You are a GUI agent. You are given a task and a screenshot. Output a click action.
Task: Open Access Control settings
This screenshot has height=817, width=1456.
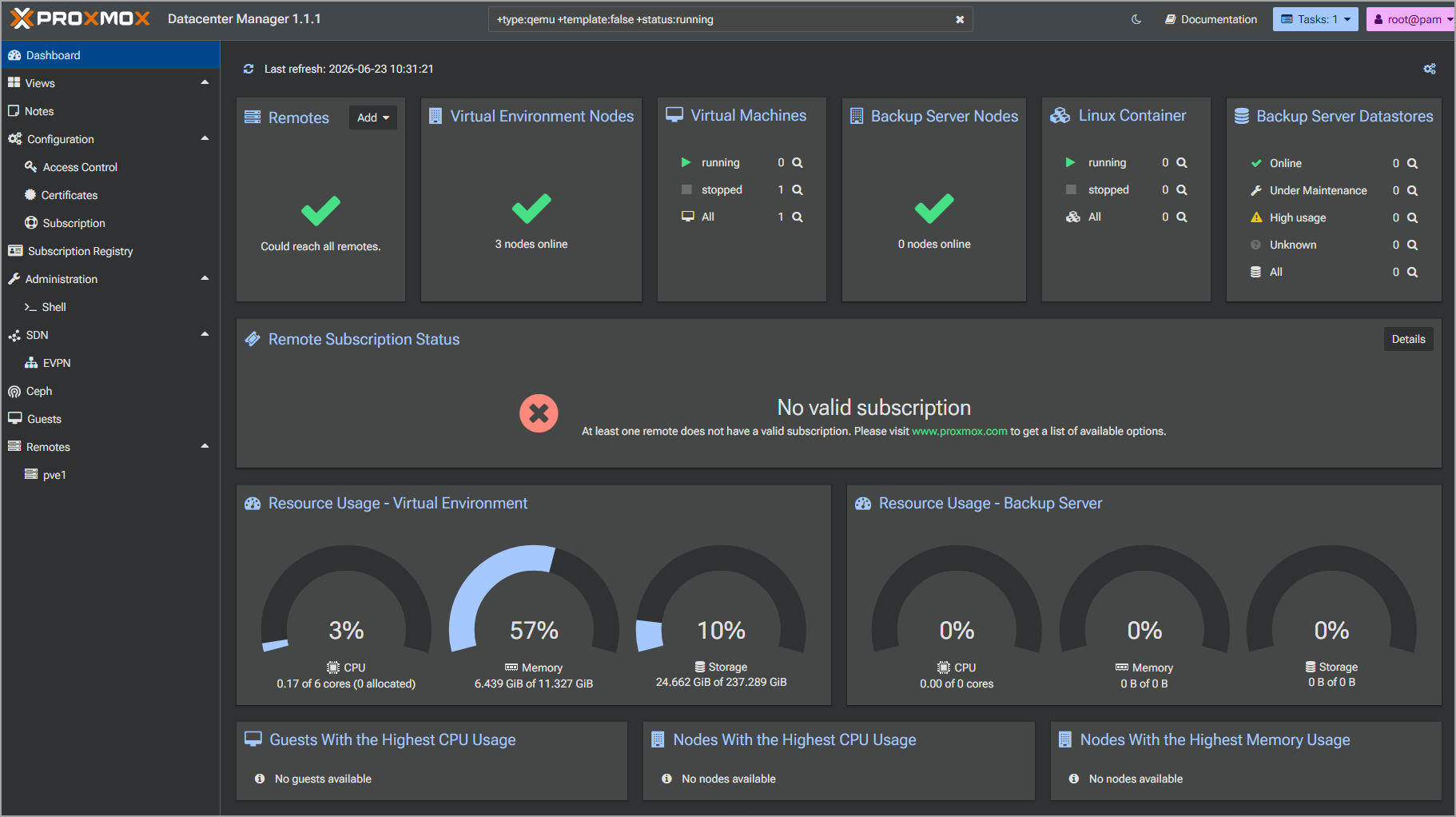point(110,167)
